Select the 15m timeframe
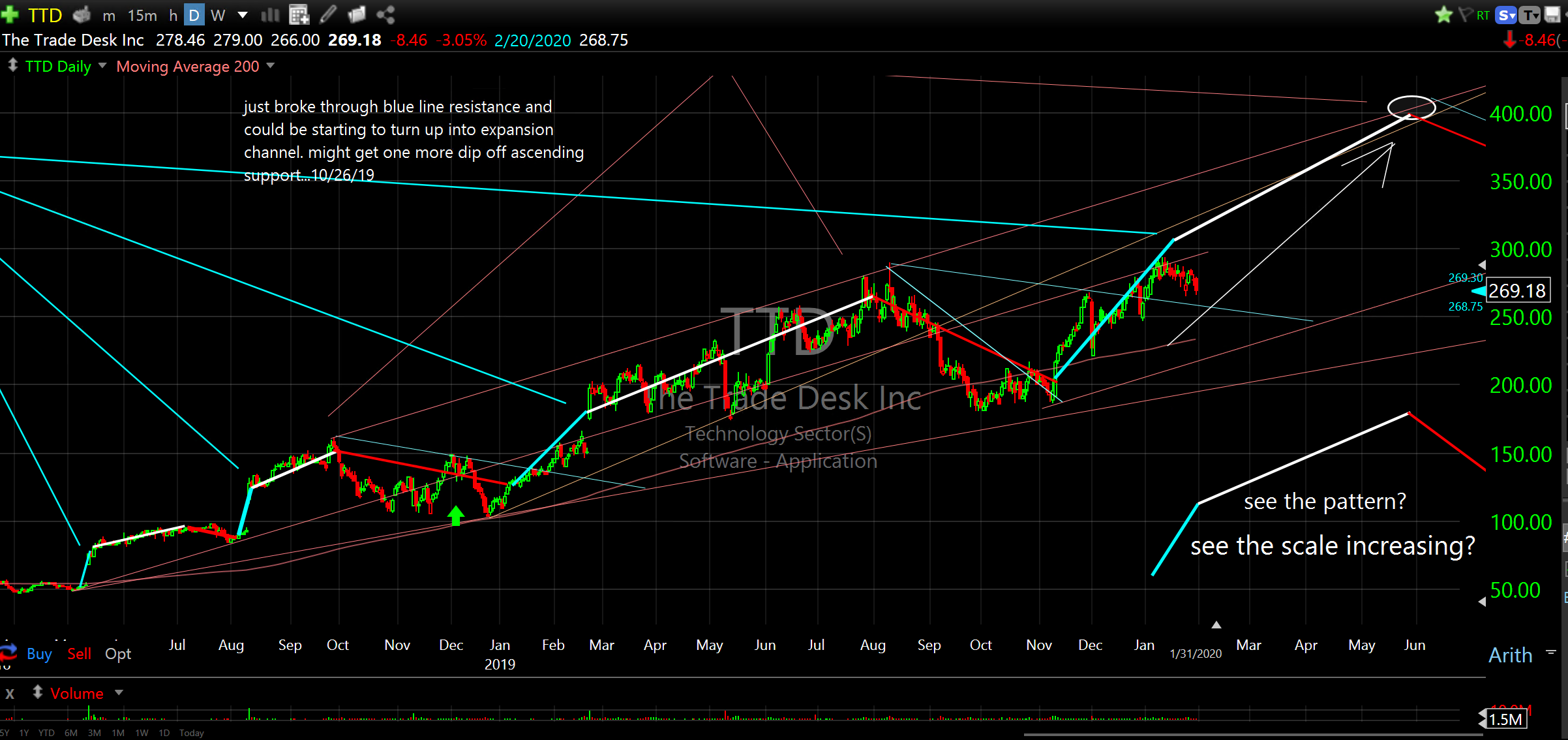This screenshot has width=1568, height=740. (142, 14)
